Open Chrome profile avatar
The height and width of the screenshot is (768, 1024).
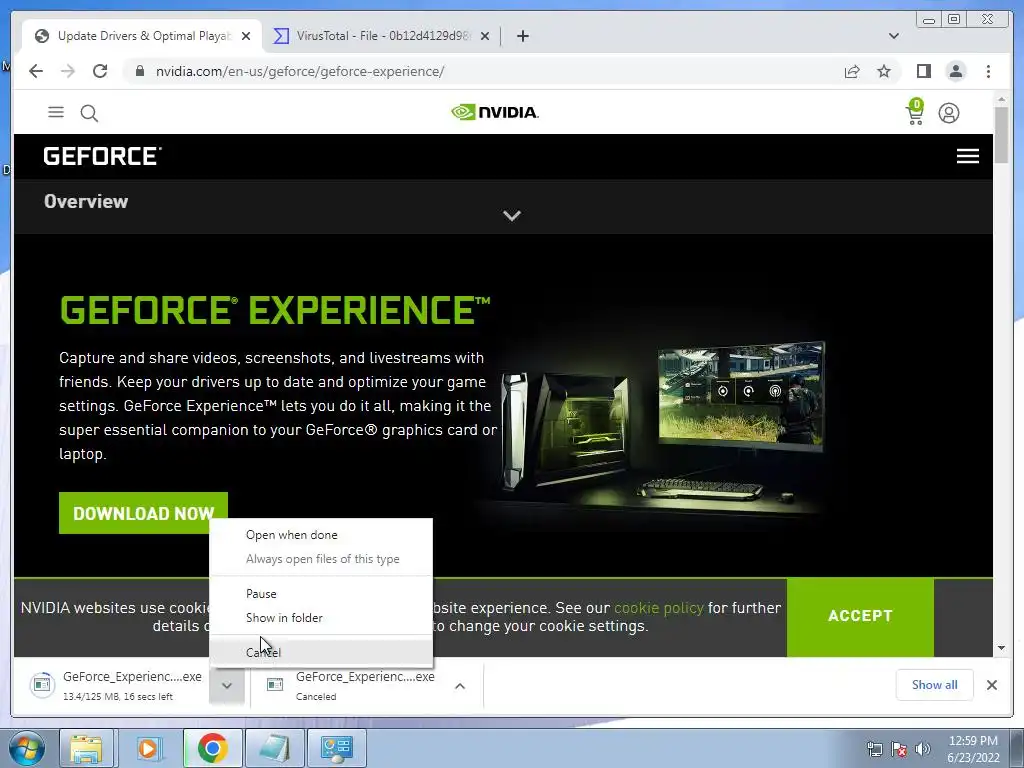point(955,71)
